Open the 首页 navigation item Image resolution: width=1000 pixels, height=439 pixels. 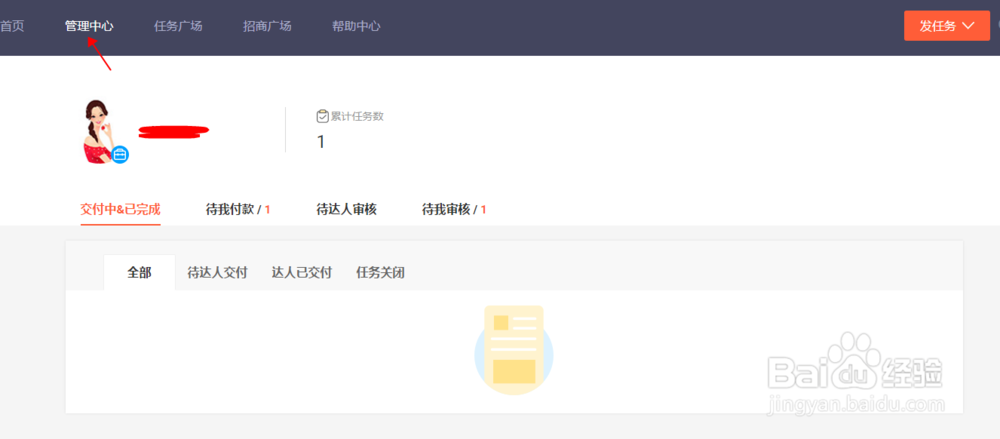12,26
